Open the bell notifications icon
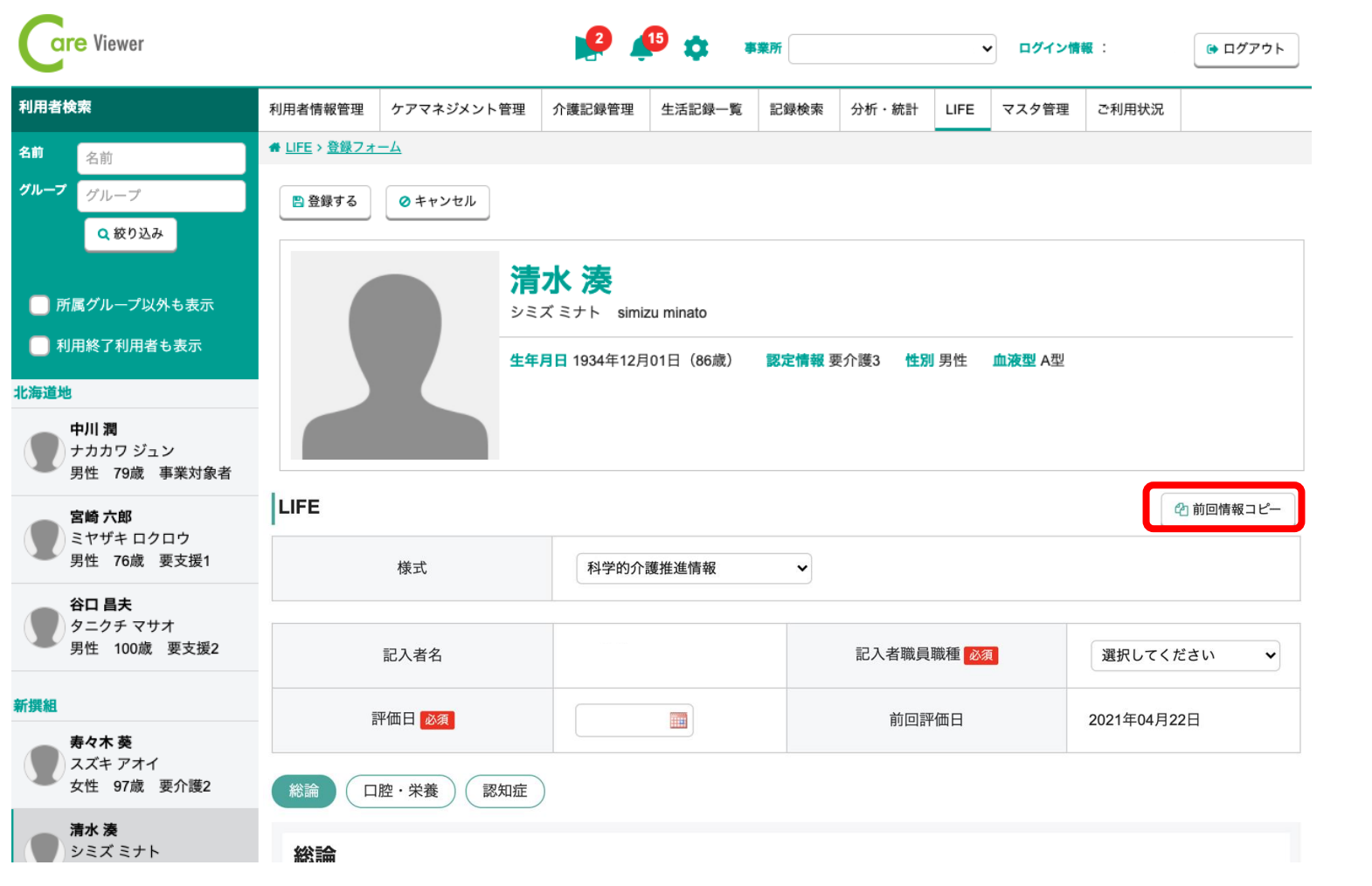Image resolution: width=1372 pixels, height=886 pixels. pyautogui.click(x=642, y=48)
